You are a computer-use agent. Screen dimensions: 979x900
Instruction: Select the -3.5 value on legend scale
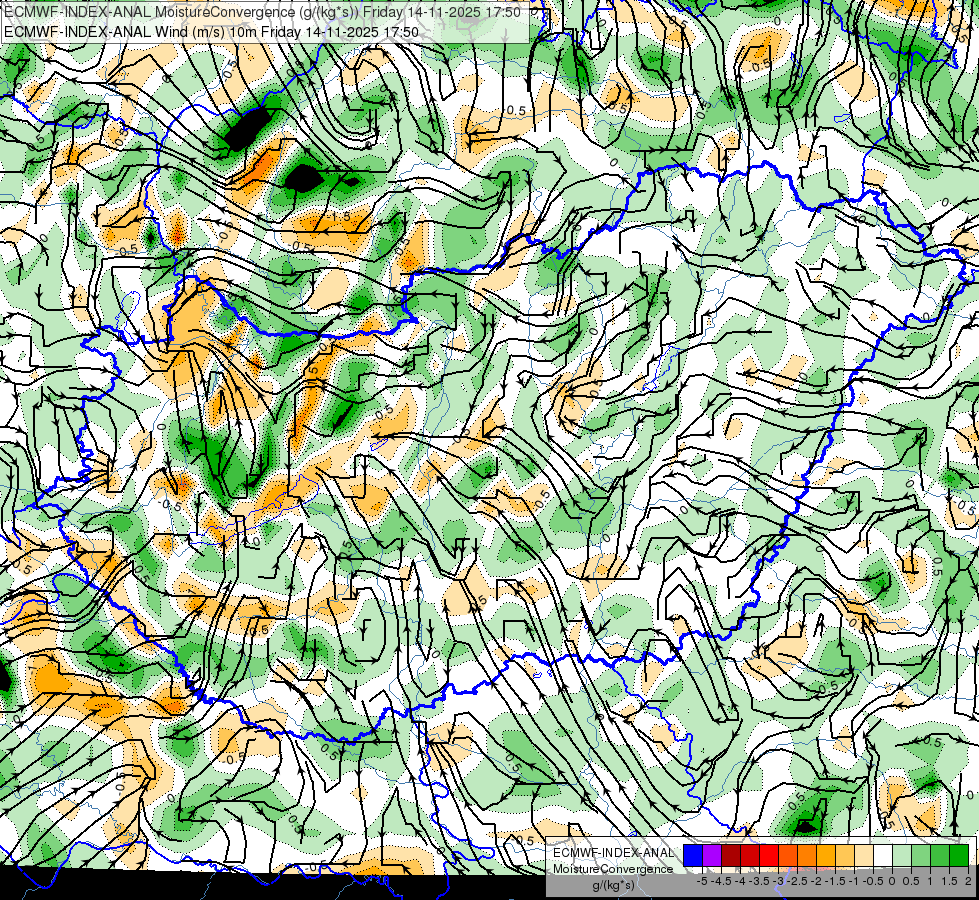(759, 881)
